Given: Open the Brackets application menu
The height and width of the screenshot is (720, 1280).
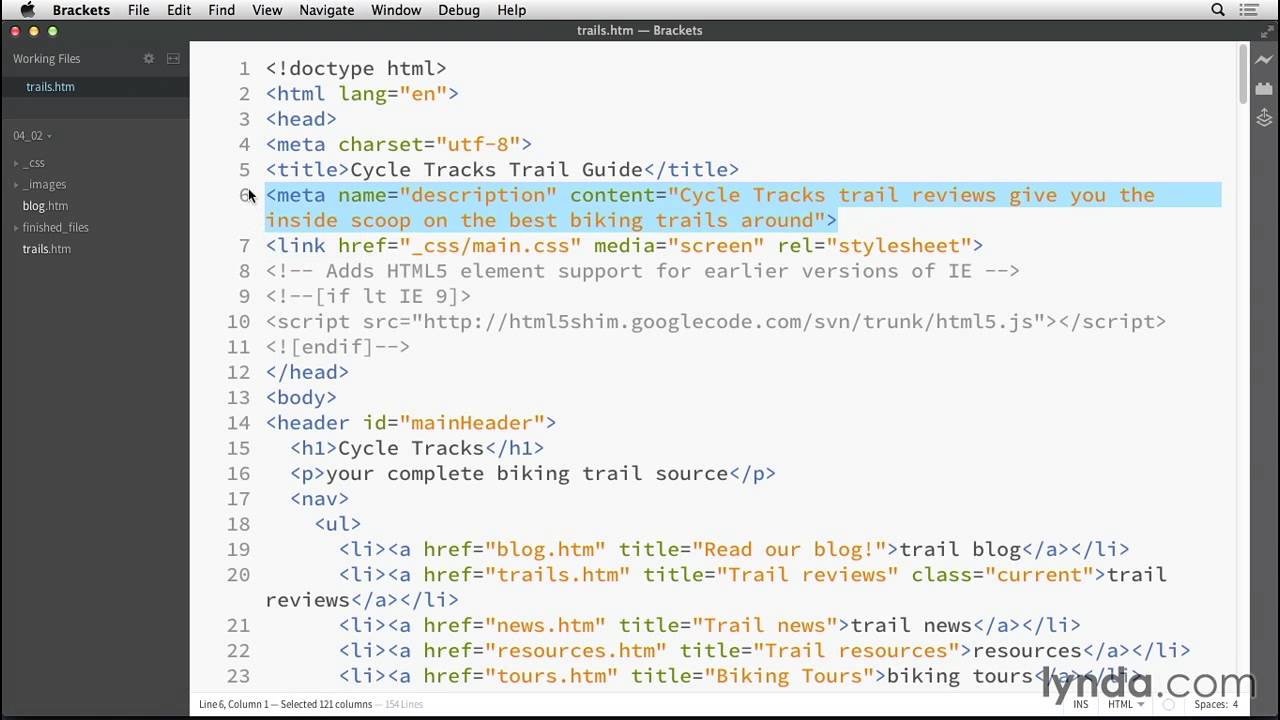Looking at the screenshot, I should click(x=81, y=10).
